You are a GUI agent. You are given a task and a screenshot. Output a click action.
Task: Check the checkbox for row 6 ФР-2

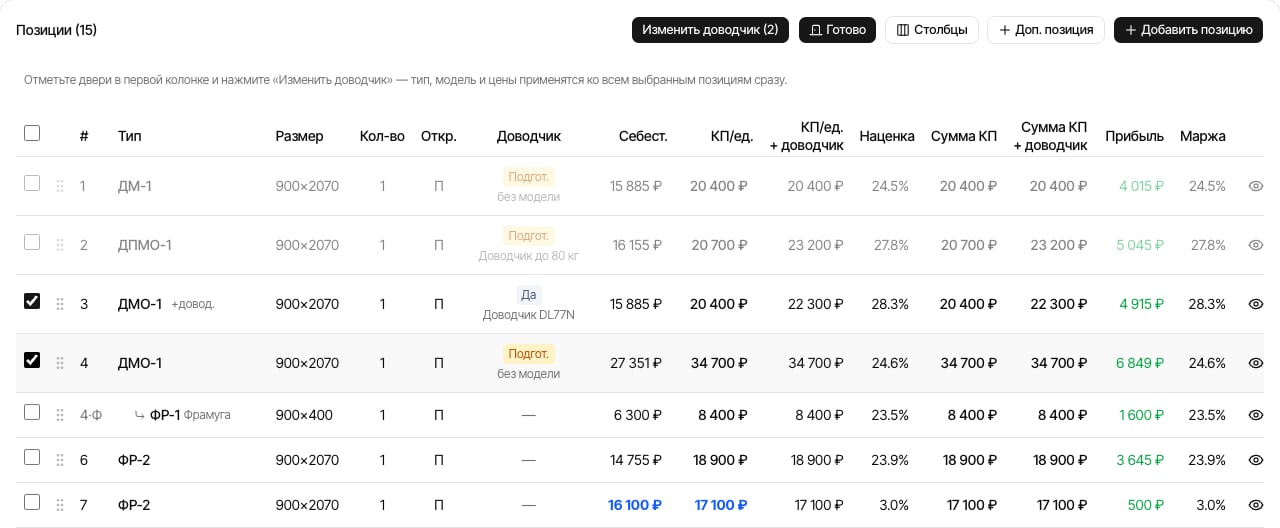32,458
